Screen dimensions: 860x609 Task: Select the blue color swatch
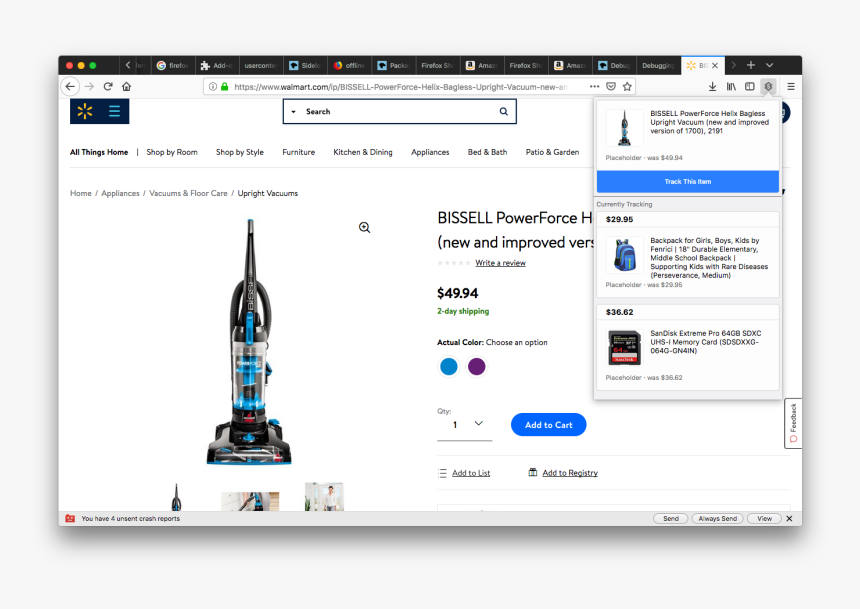pos(449,366)
